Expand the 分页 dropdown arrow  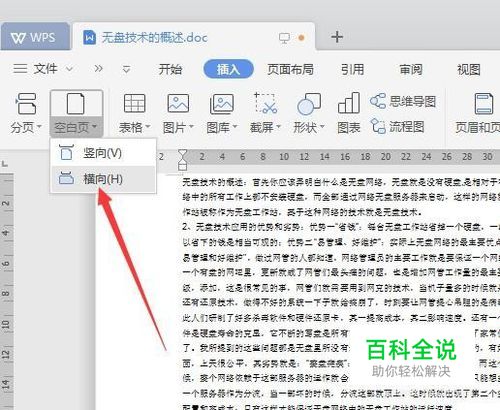click(x=39, y=127)
